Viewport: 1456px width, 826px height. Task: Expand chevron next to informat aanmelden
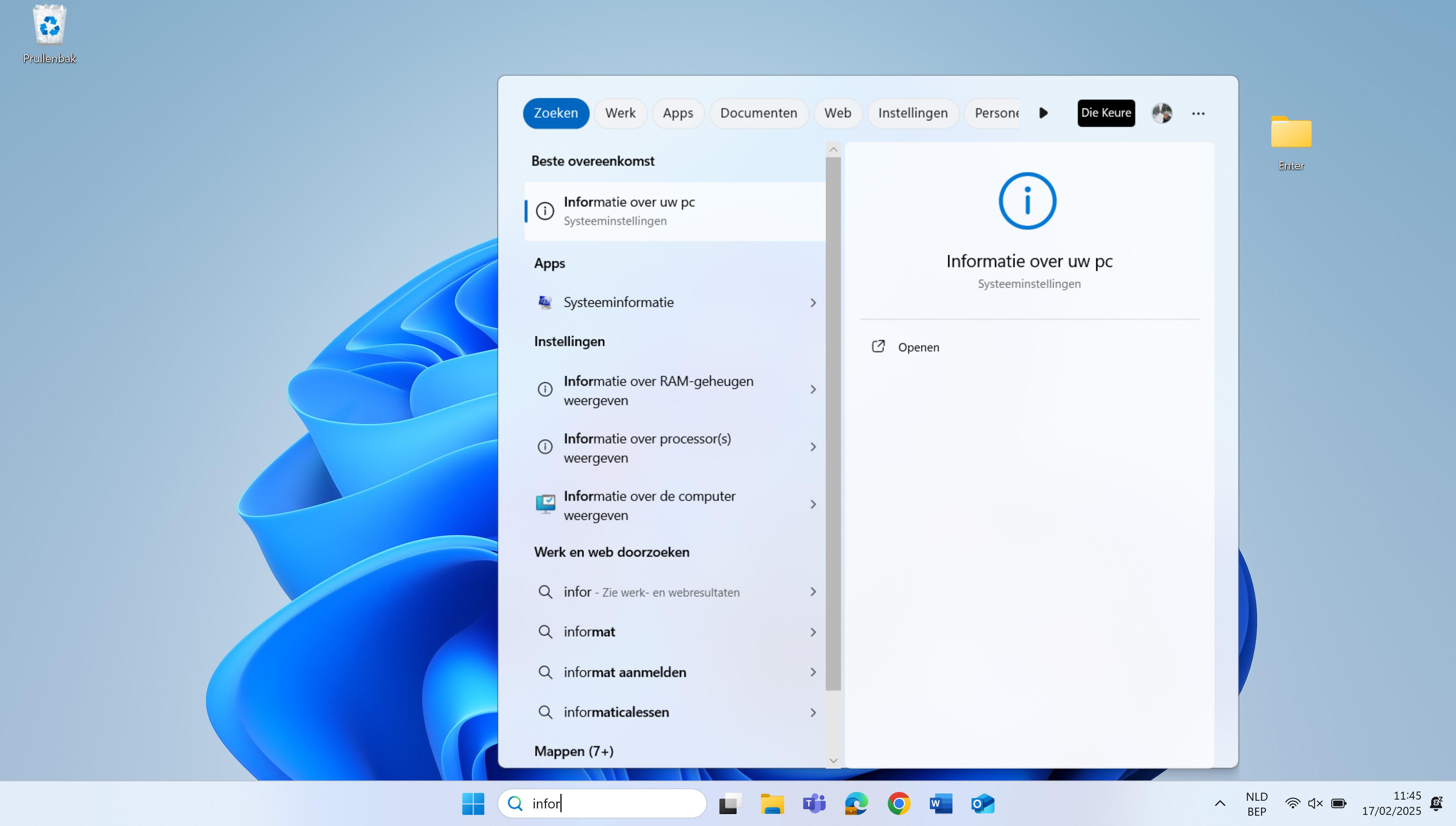(x=813, y=672)
